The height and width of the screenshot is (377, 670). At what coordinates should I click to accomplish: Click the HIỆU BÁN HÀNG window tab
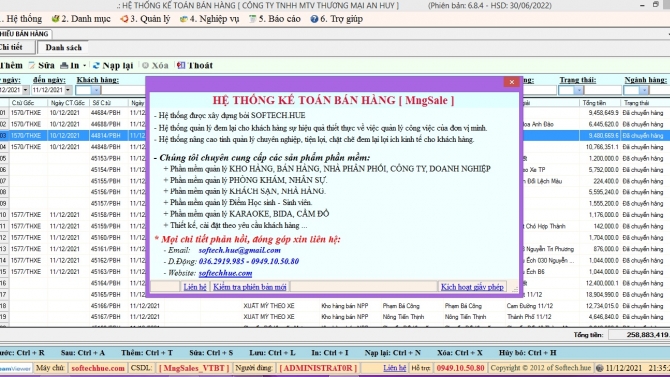25,34
